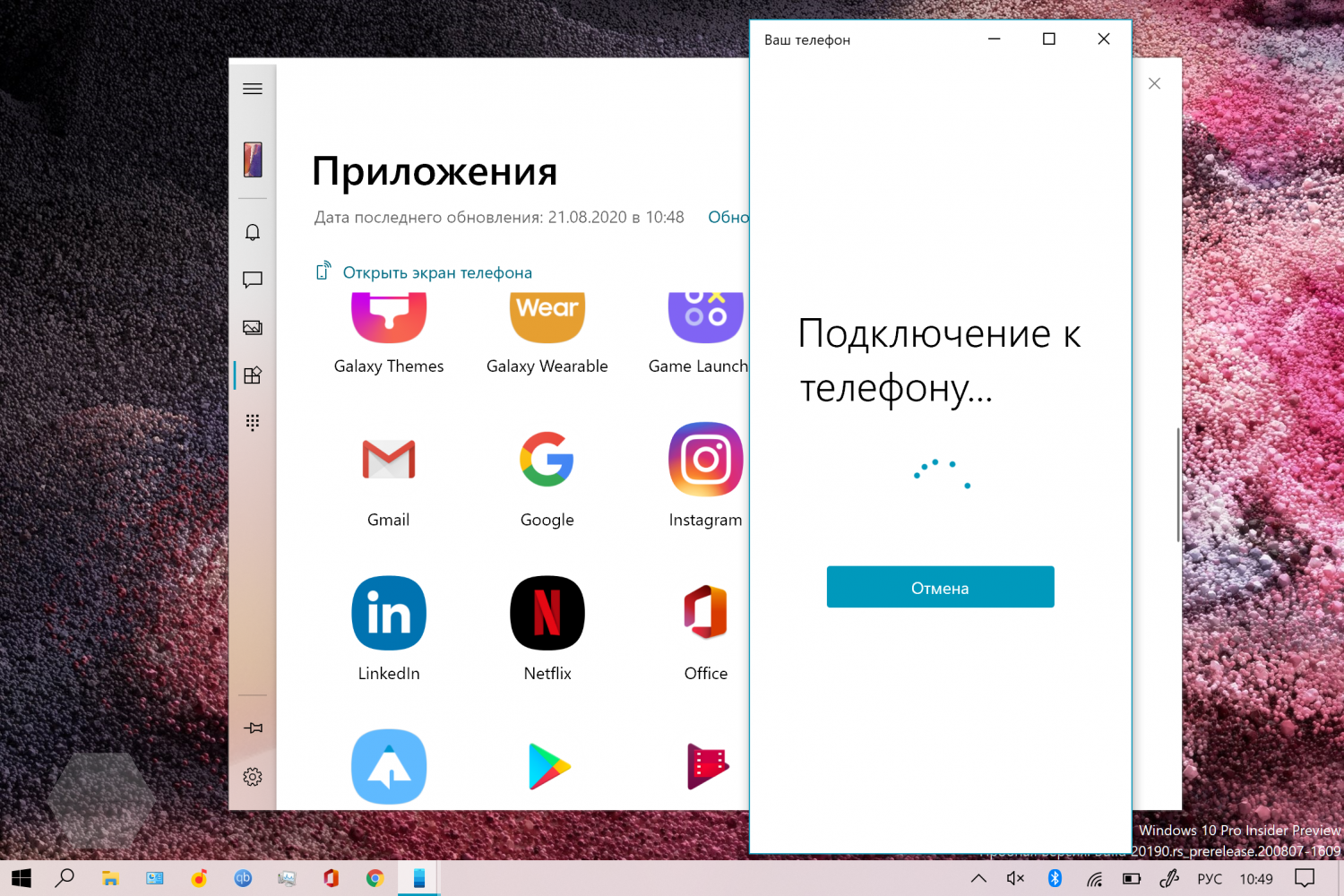This screenshot has height=896, width=1344.
Task: Expand the system tray hidden icons chevron
Action: click(x=978, y=878)
